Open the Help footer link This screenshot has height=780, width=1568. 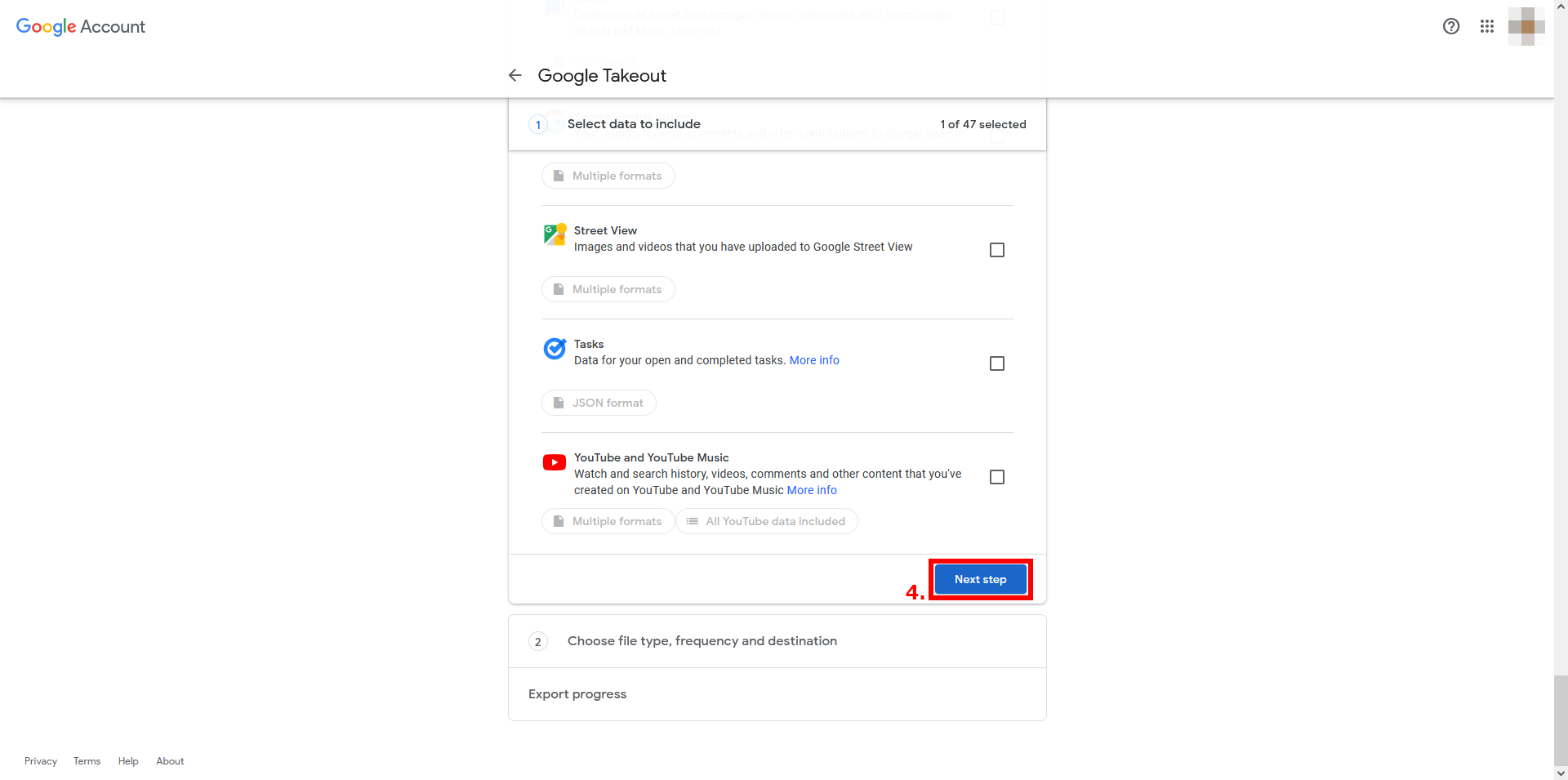click(128, 761)
